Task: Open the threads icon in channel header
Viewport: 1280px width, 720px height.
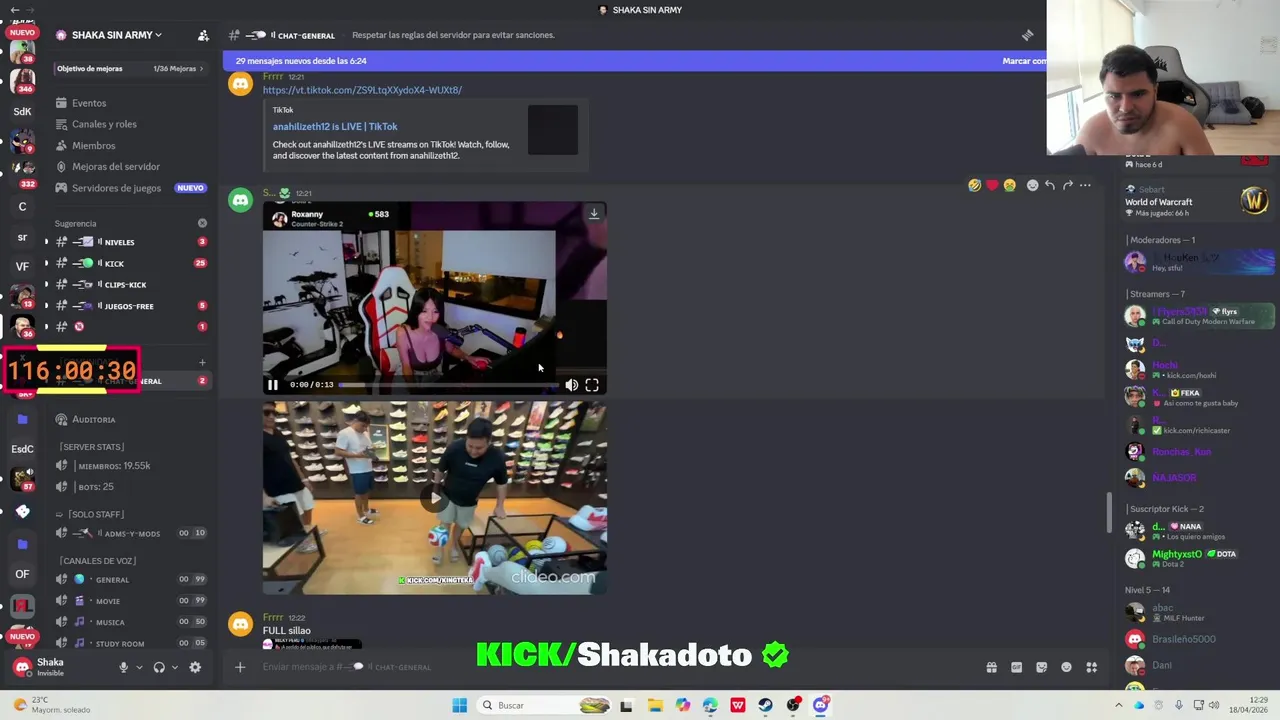Action: [x=1027, y=35]
